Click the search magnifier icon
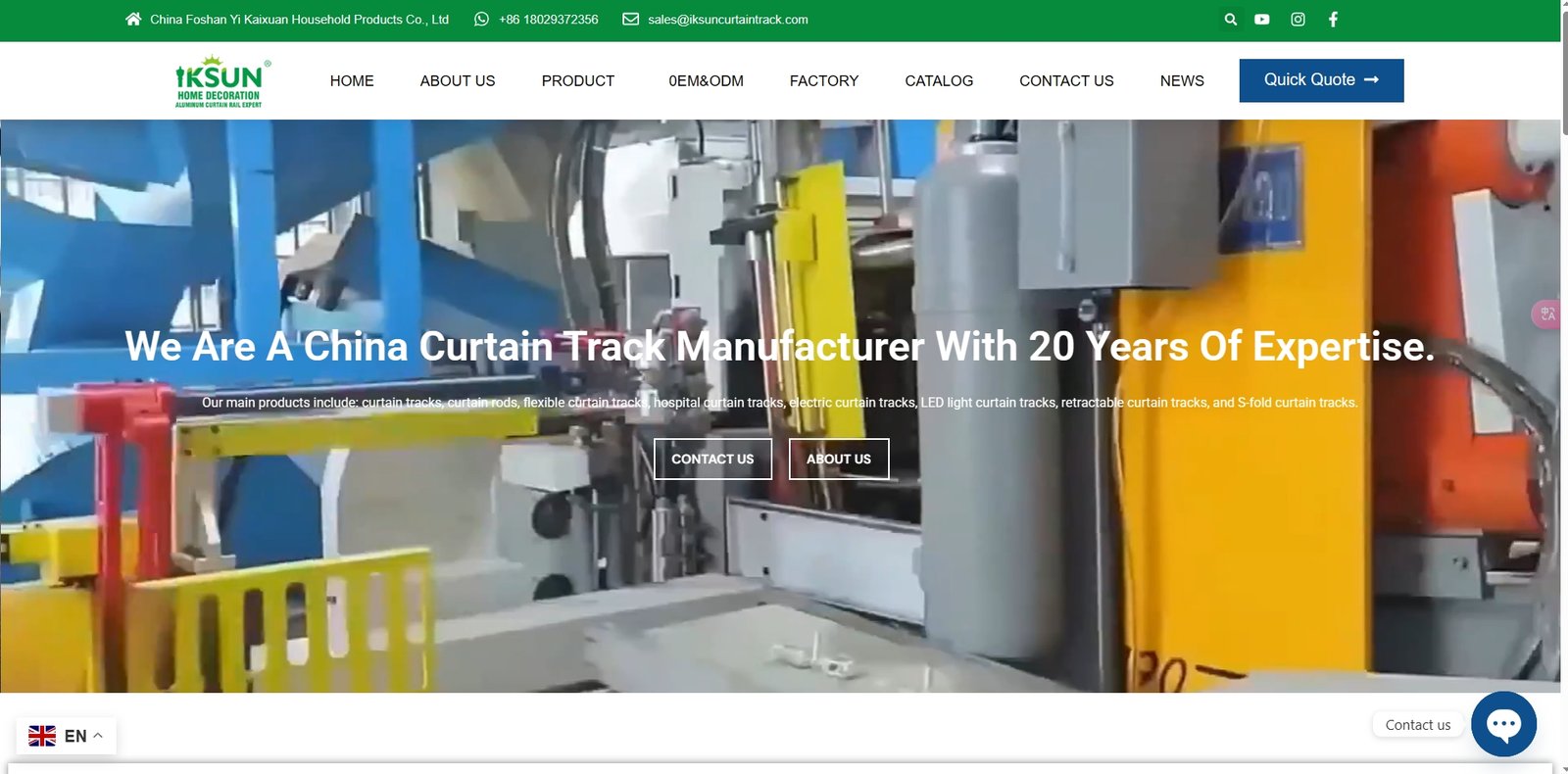 point(1231,20)
